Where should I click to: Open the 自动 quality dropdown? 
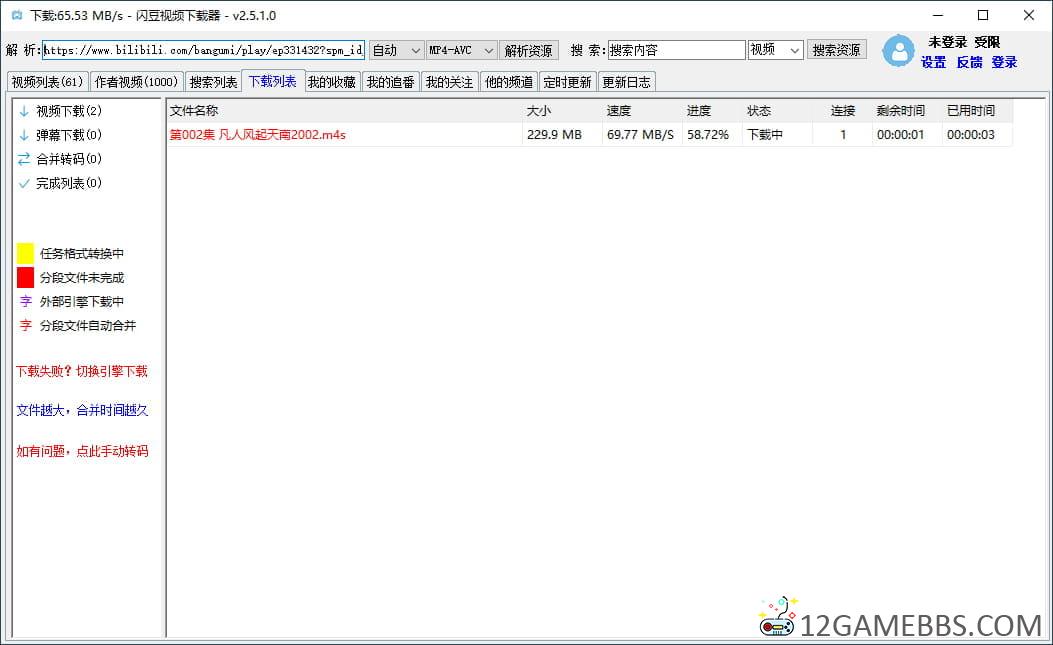pos(397,50)
